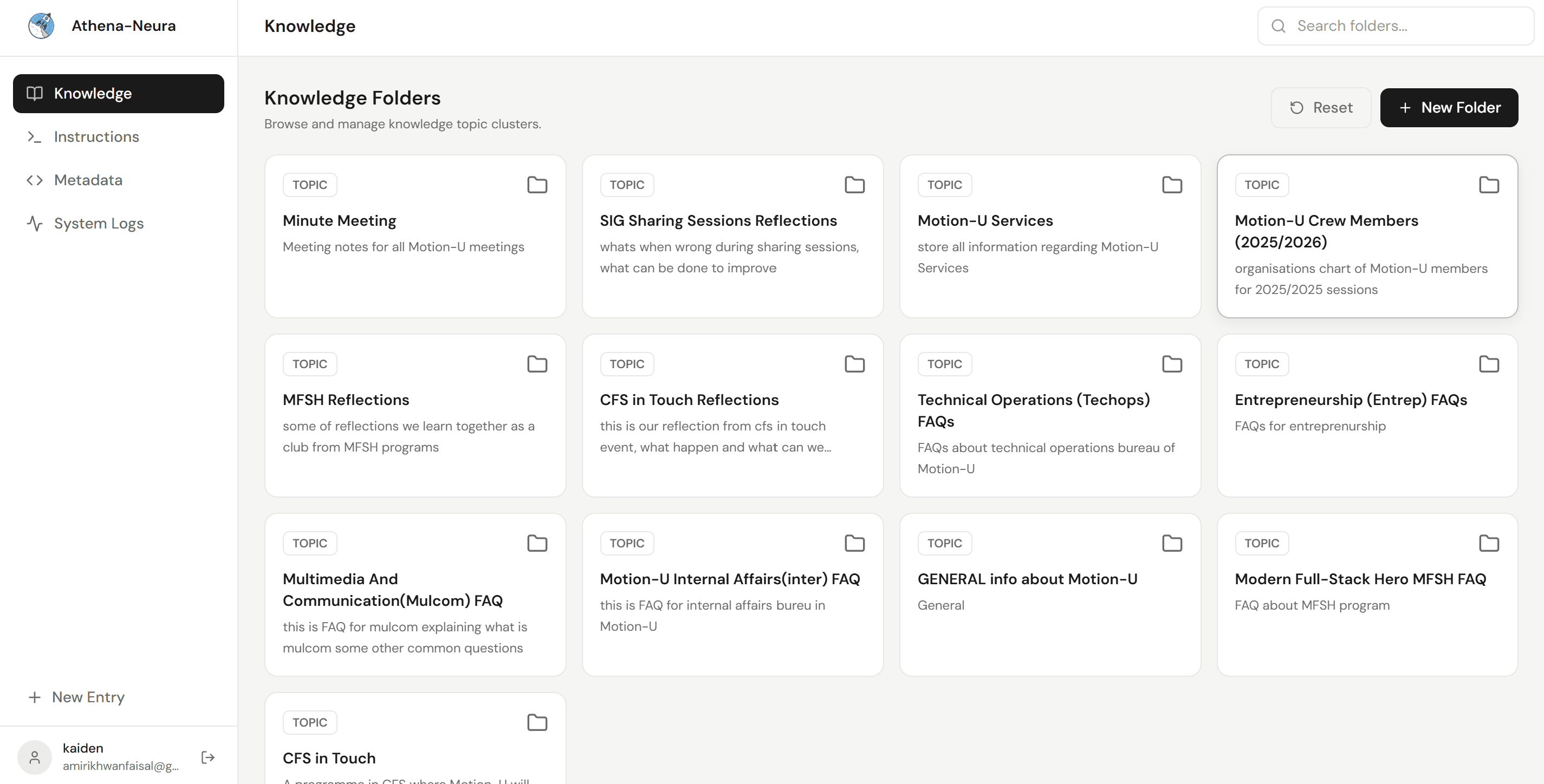
Task: Click the plus icon in New Folder
Action: click(x=1405, y=108)
